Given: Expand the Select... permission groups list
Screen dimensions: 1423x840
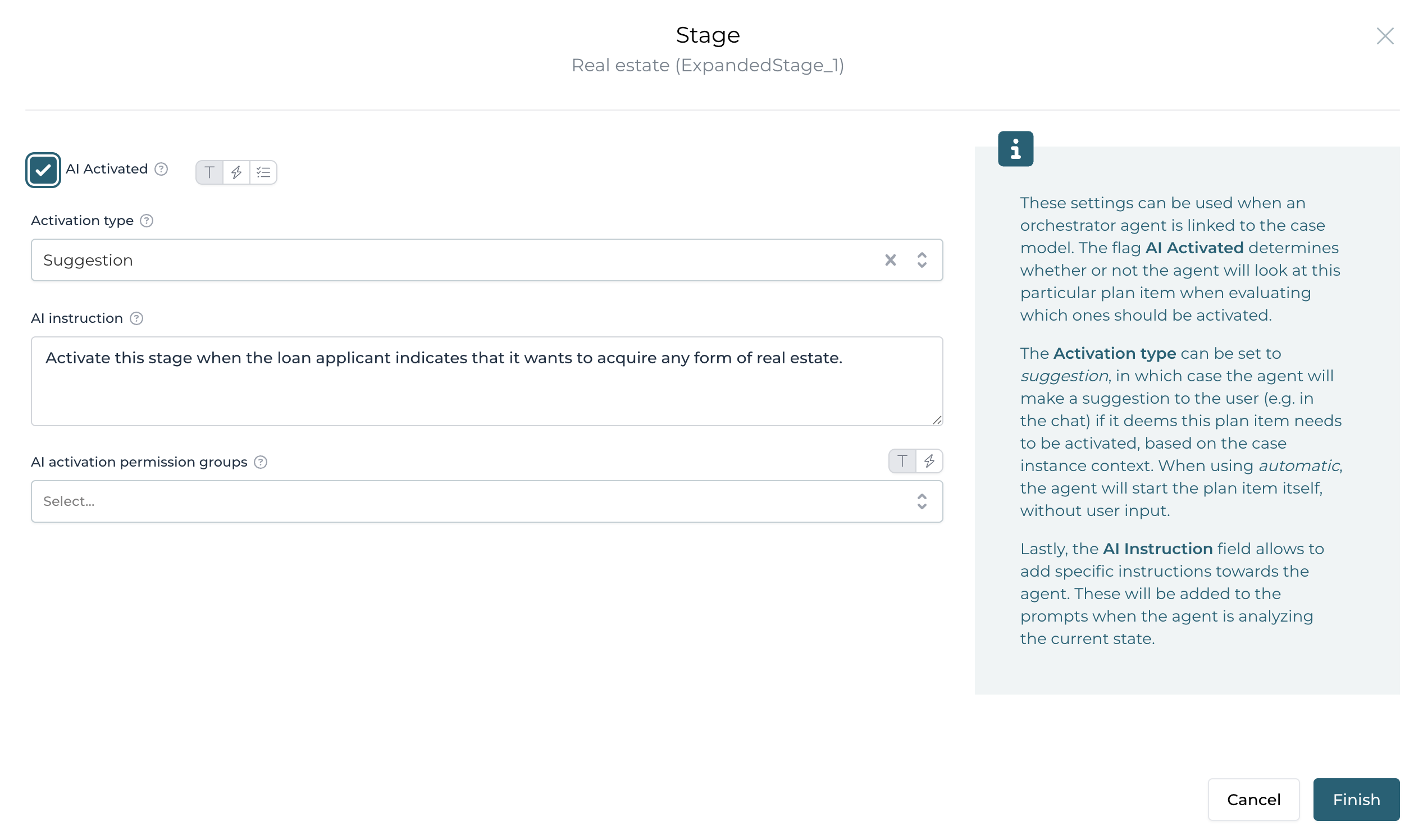Looking at the screenshot, I should point(922,501).
